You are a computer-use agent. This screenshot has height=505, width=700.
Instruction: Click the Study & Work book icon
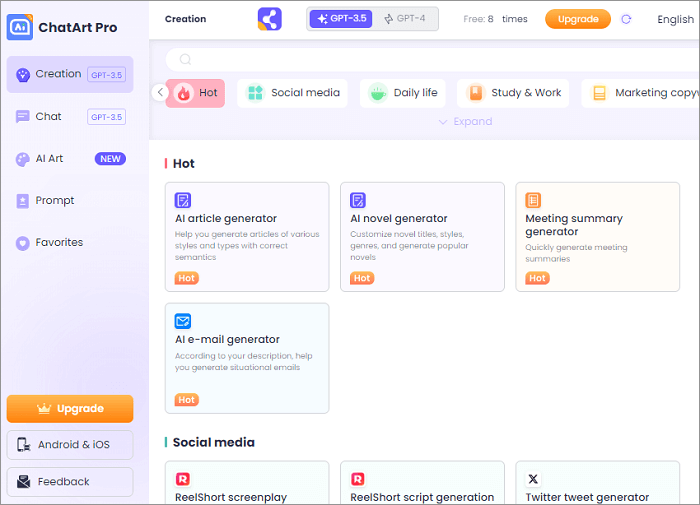[475, 93]
